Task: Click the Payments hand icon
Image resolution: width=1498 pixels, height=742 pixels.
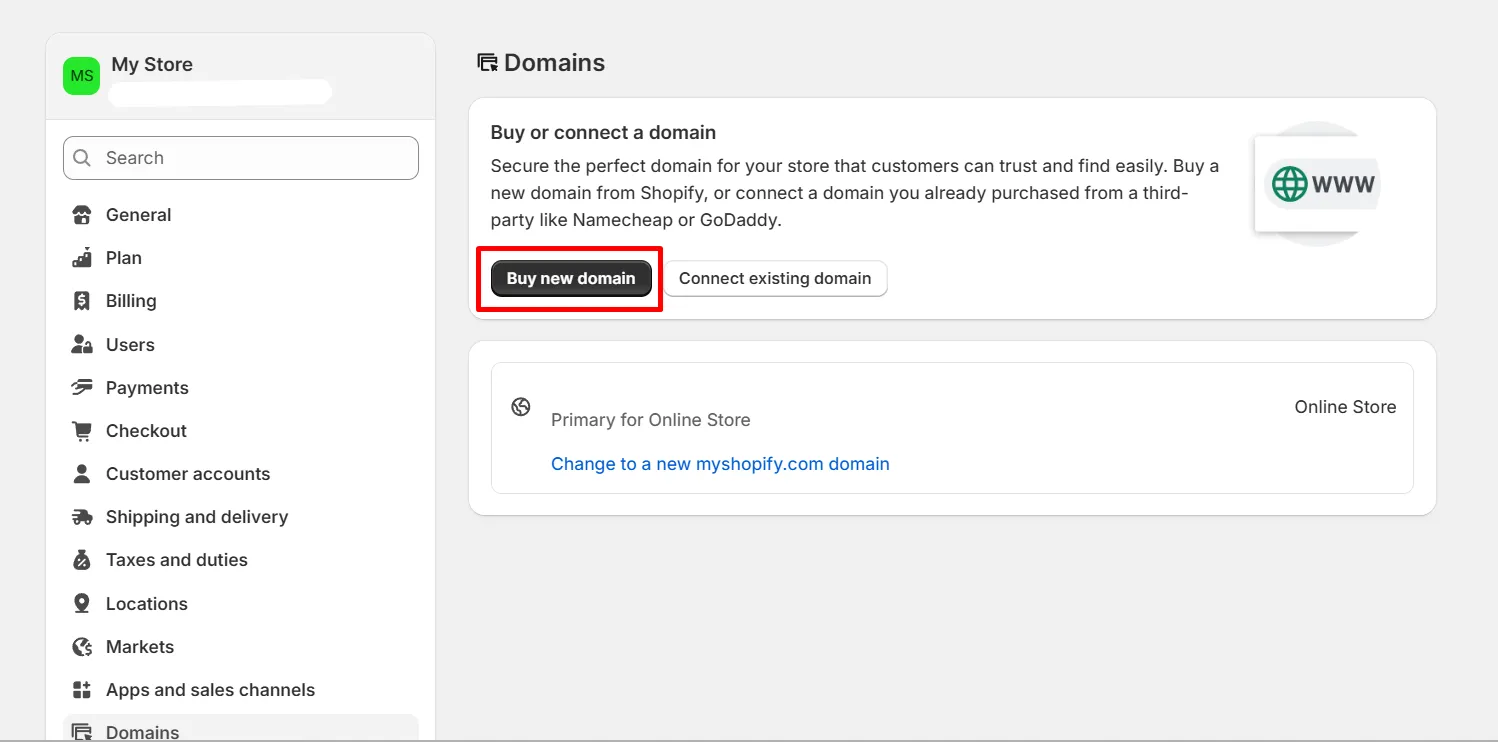Action: click(82, 387)
